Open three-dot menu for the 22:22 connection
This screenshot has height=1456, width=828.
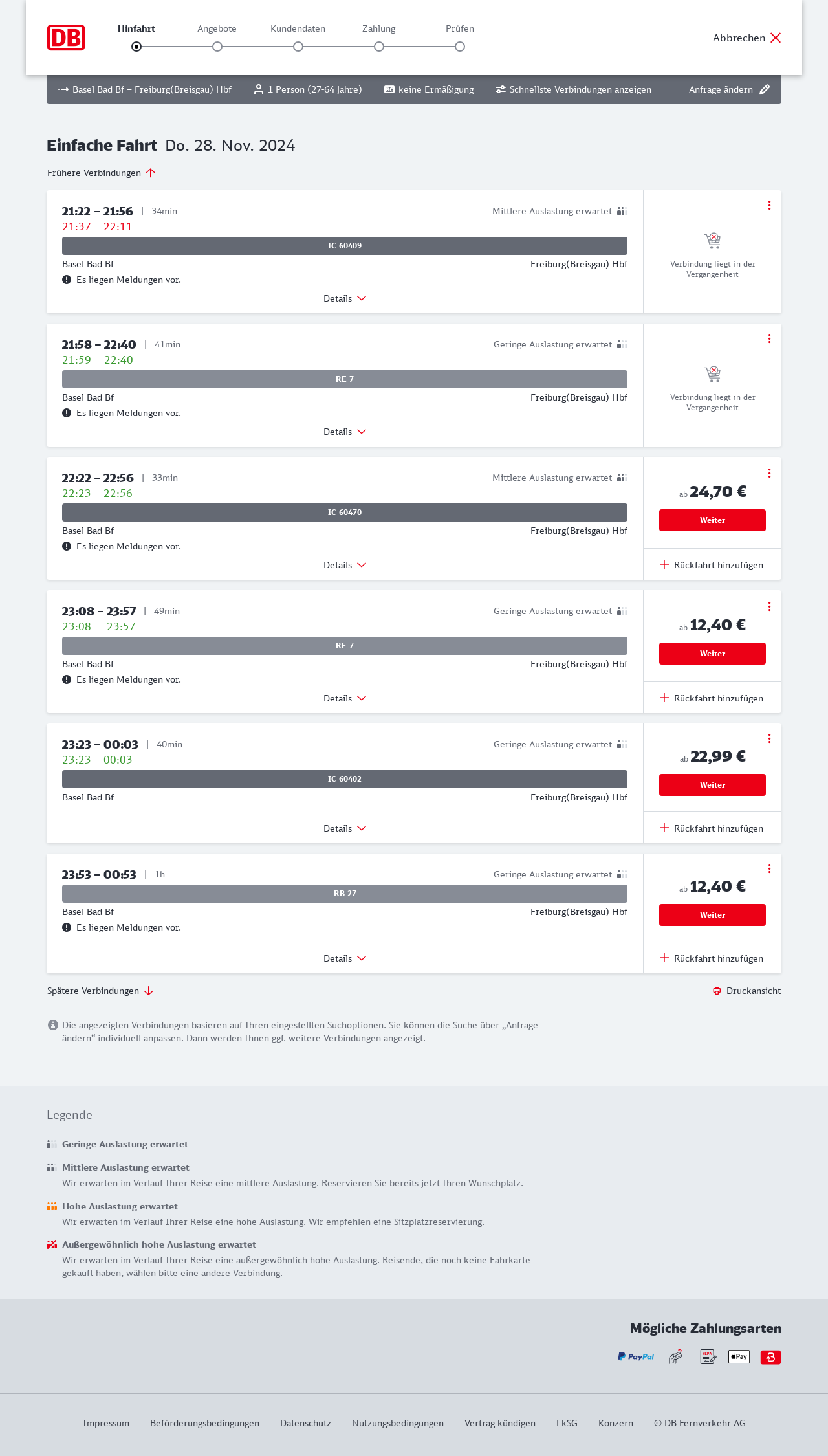[769, 473]
